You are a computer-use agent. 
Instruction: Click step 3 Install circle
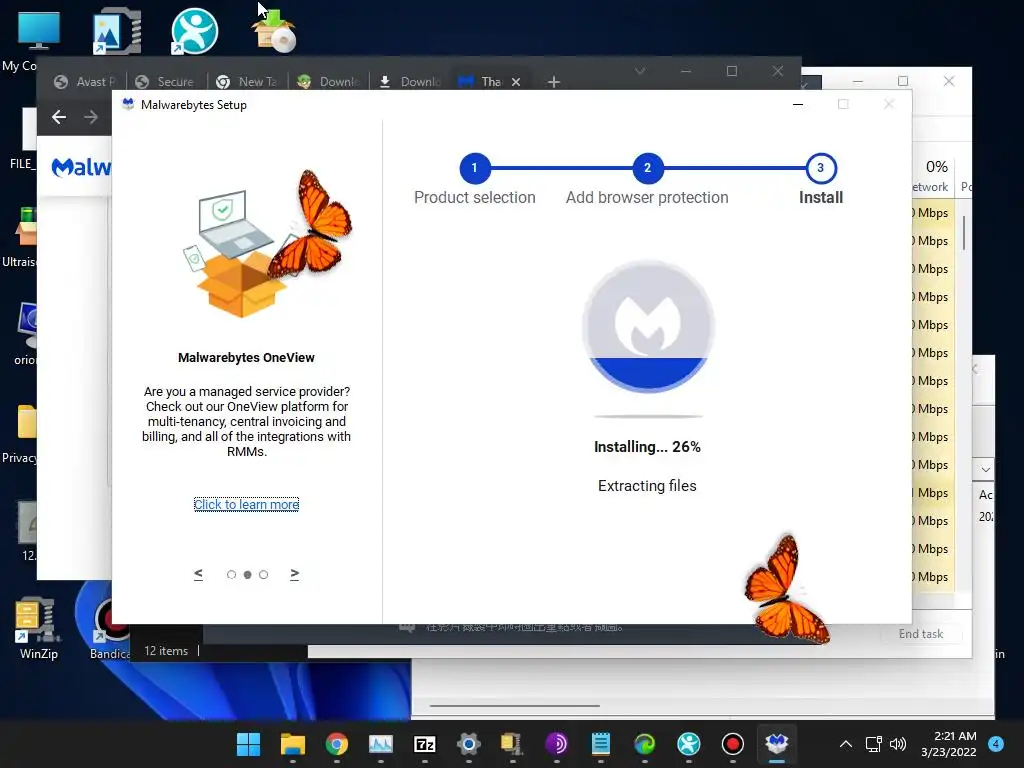tap(821, 168)
